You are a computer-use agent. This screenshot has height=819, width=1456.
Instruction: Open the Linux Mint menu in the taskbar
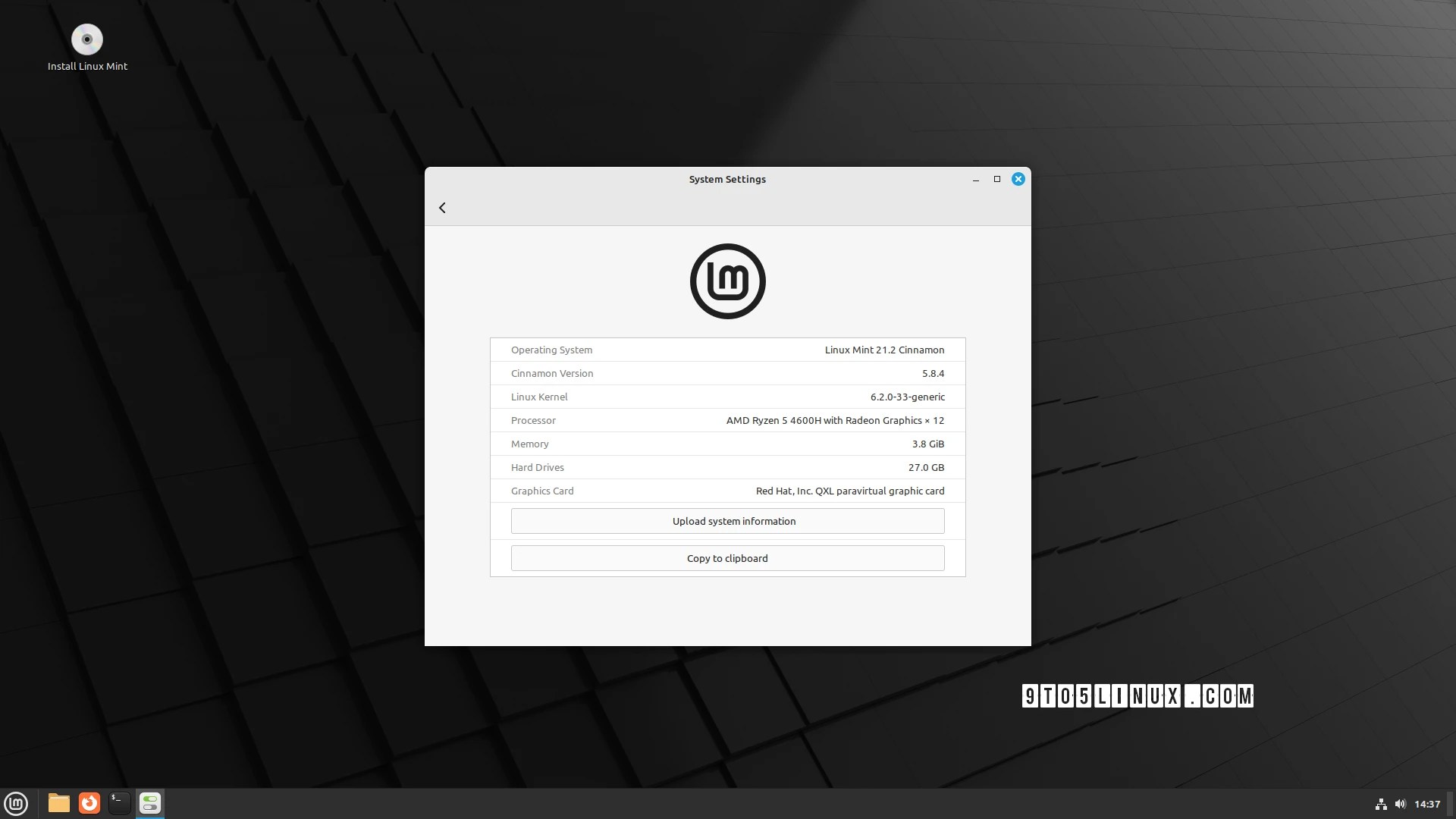tap(16, 803)
